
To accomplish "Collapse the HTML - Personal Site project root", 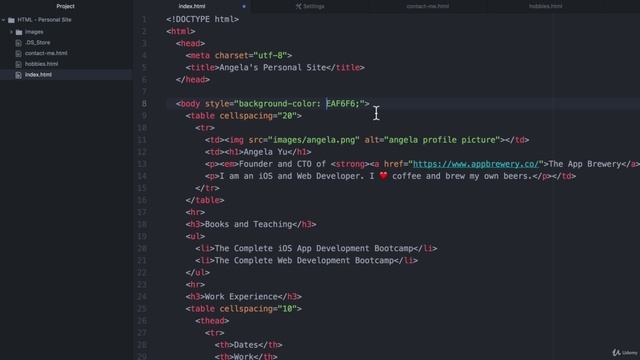I will (x=4, y=20).
